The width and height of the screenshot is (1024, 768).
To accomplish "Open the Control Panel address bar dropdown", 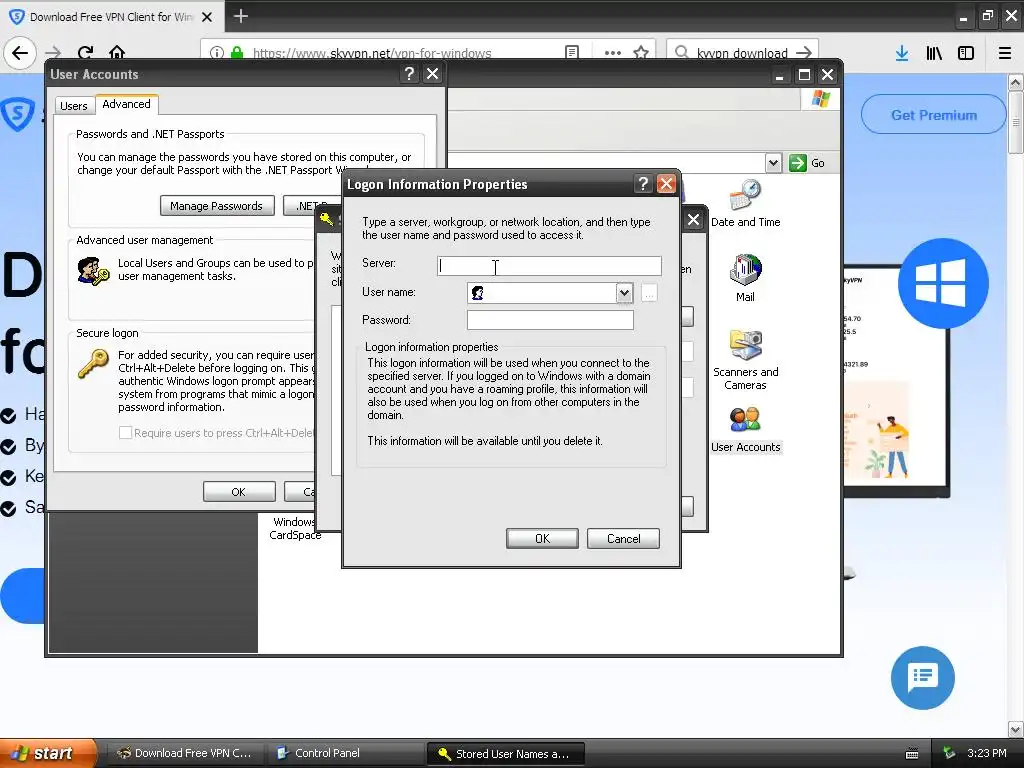I will coord(773,163).
